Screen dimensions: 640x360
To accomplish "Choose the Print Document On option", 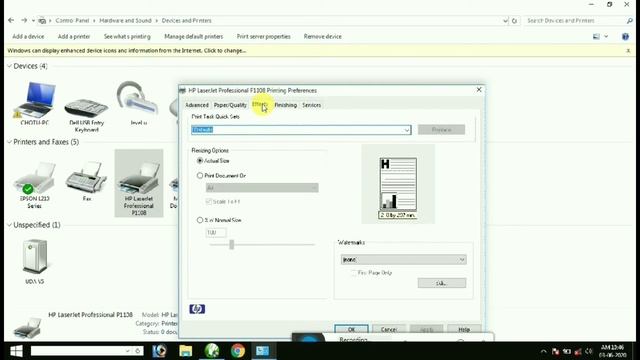I will click(x=200, y=176).
